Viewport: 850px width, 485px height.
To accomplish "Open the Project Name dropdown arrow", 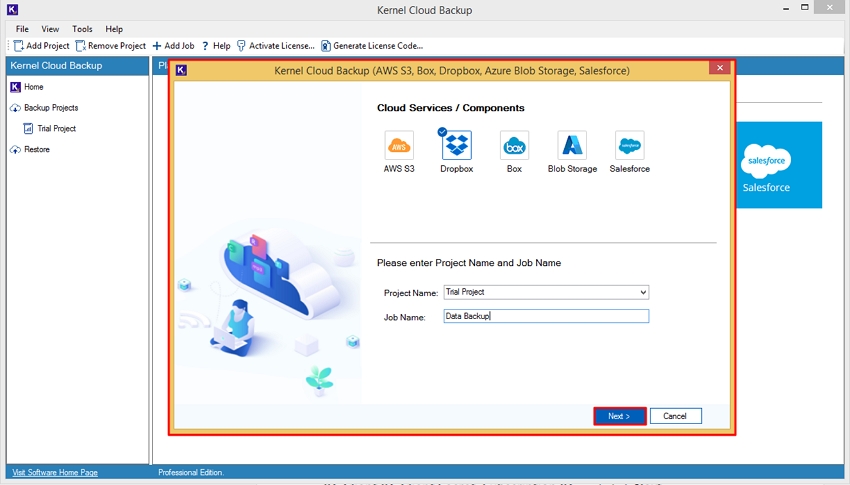I will tap(643, 292).
